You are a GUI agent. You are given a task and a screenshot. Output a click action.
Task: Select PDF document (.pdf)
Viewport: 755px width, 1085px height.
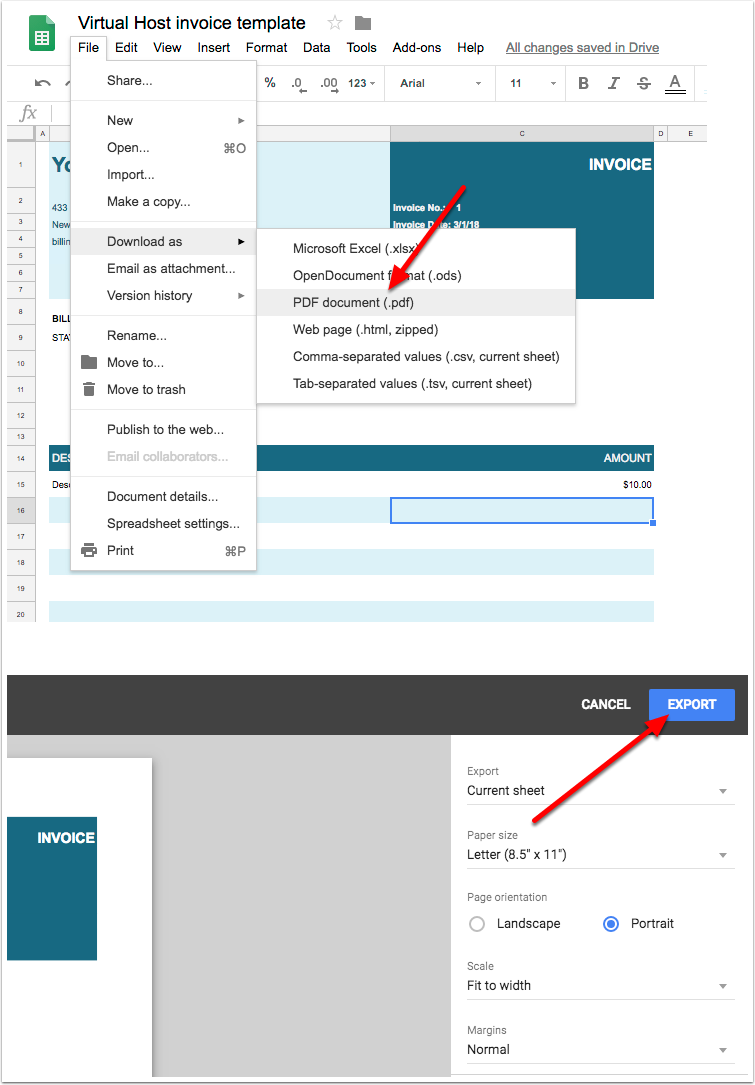pyautogui.click(x=416, y=302)
